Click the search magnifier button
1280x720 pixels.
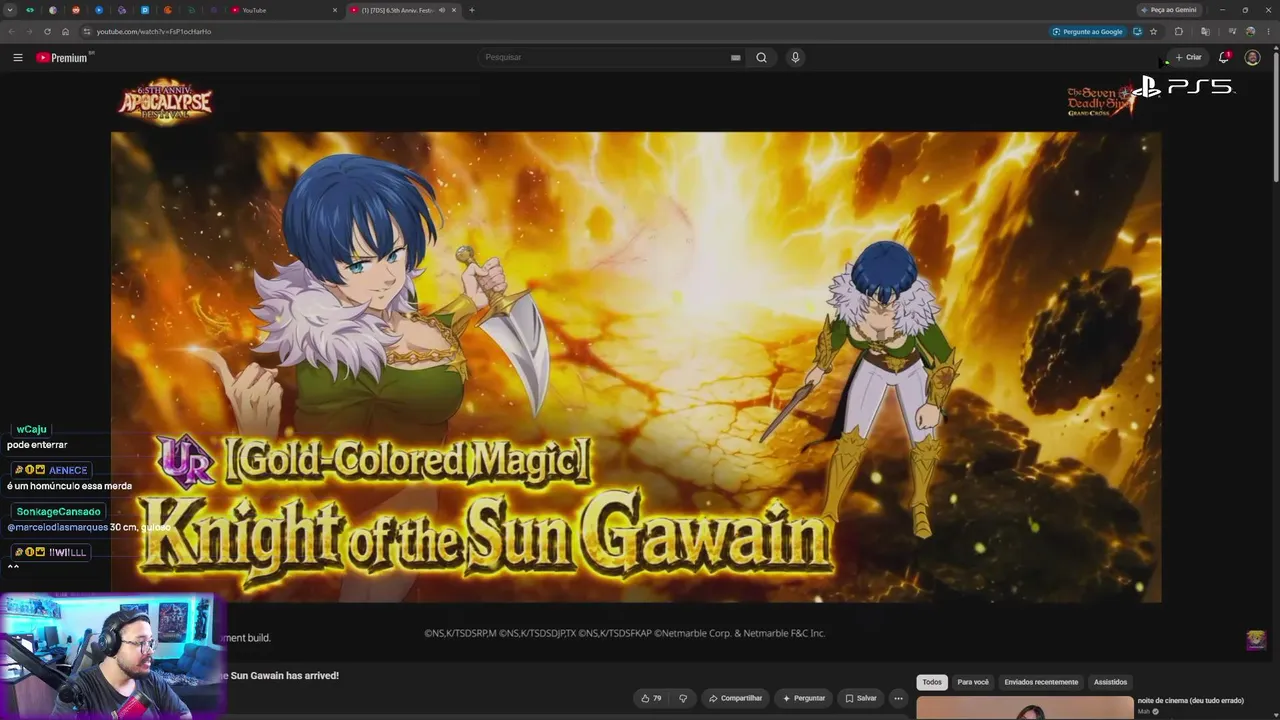(x=761, y=57)
